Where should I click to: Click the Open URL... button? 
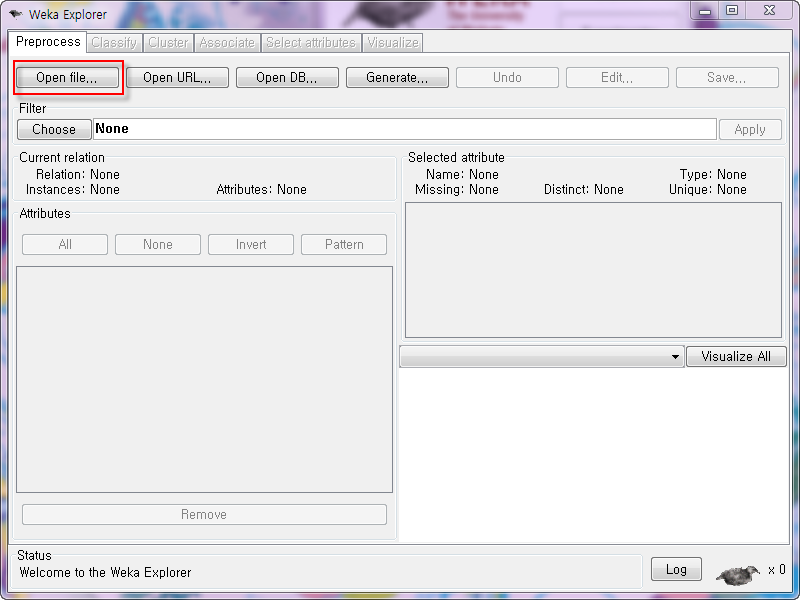(177, 78)
